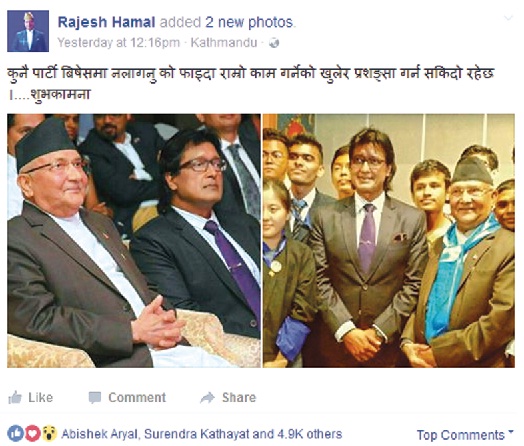Open the right group photo
Image resolution: width=524 pixels, height=446 pixels.
click(x=389, y=241)
